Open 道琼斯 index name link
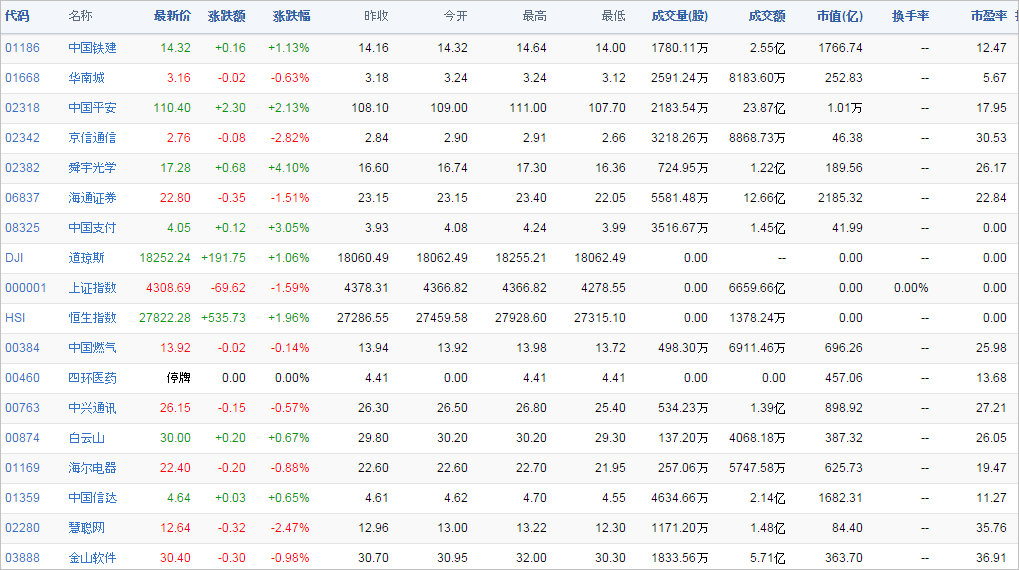The image size is (1019, 570). pyautogui.click(x=86, y=258)
